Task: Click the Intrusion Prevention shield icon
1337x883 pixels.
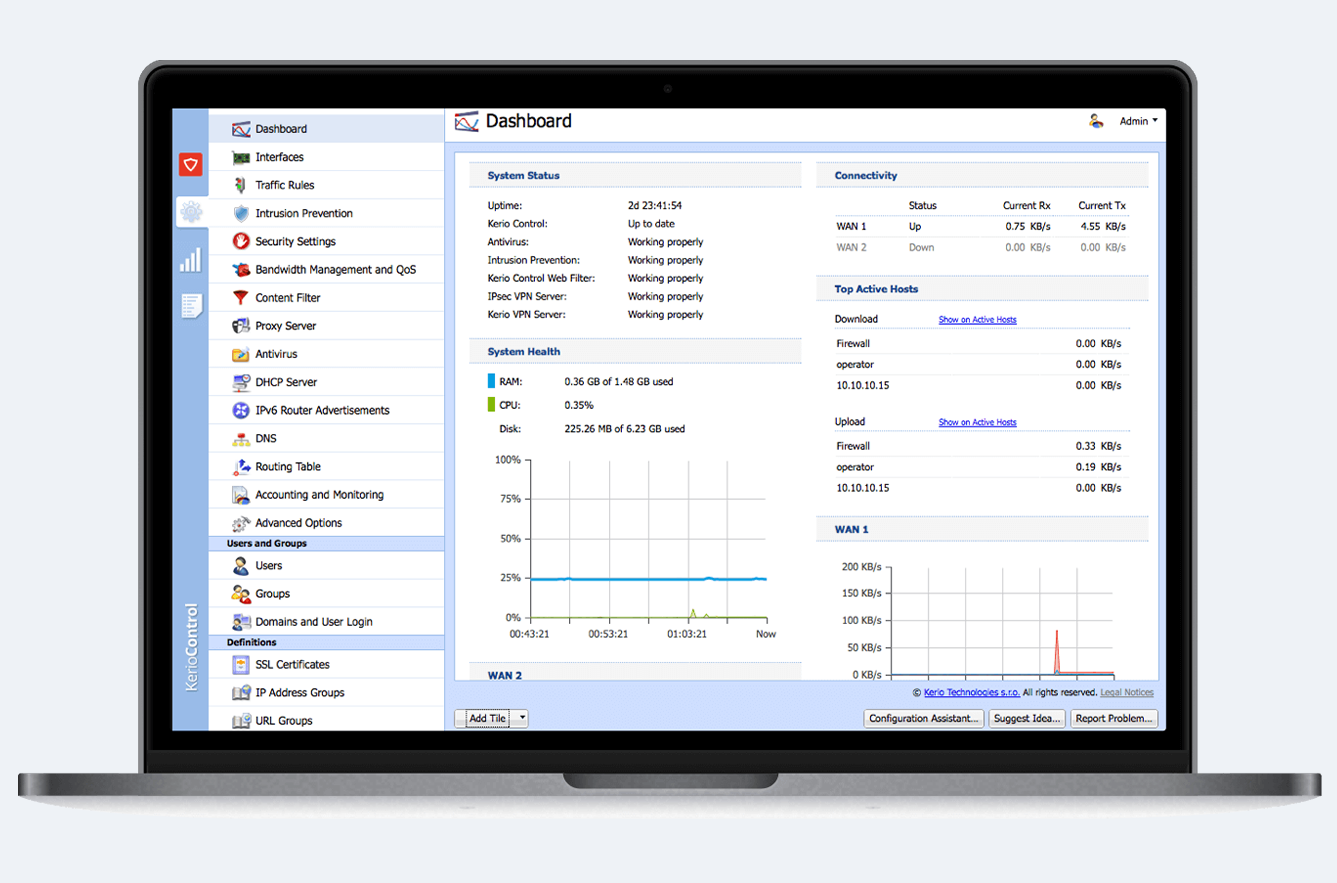Action: coord(241,213)
